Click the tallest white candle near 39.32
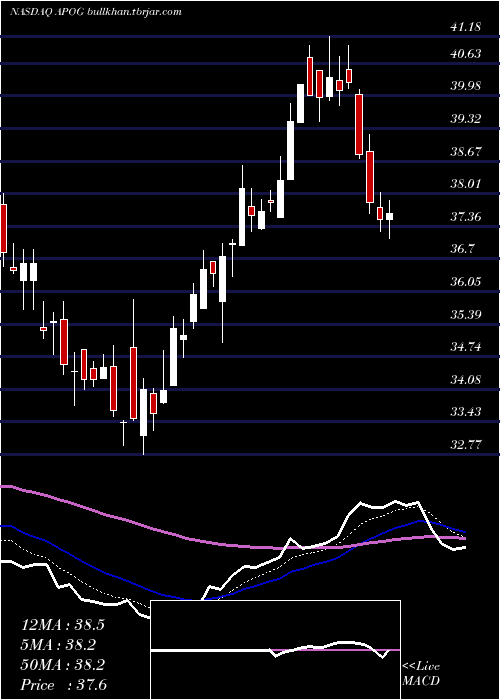 291,142
